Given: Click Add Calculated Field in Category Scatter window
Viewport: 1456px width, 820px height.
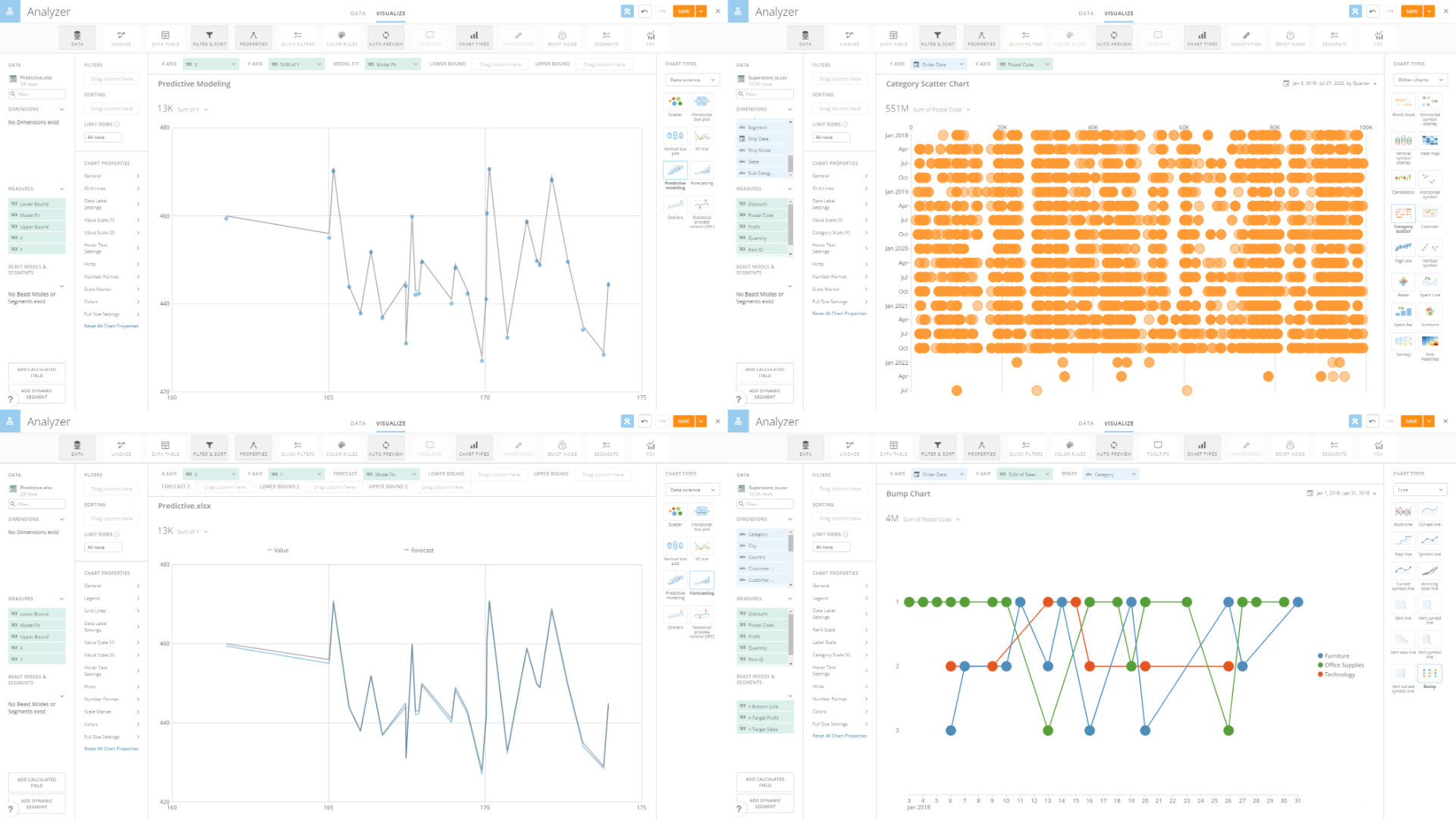Looking at the screenshot, I should click(x=764, y=372).
